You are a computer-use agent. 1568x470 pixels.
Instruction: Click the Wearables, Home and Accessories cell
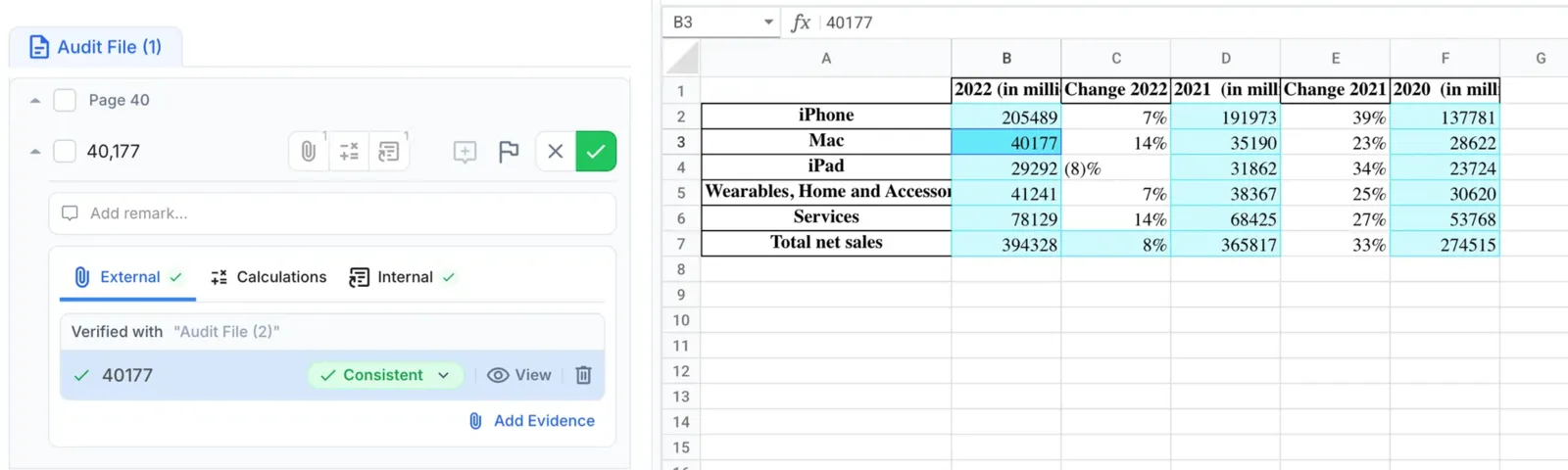(x=826, y=193)
